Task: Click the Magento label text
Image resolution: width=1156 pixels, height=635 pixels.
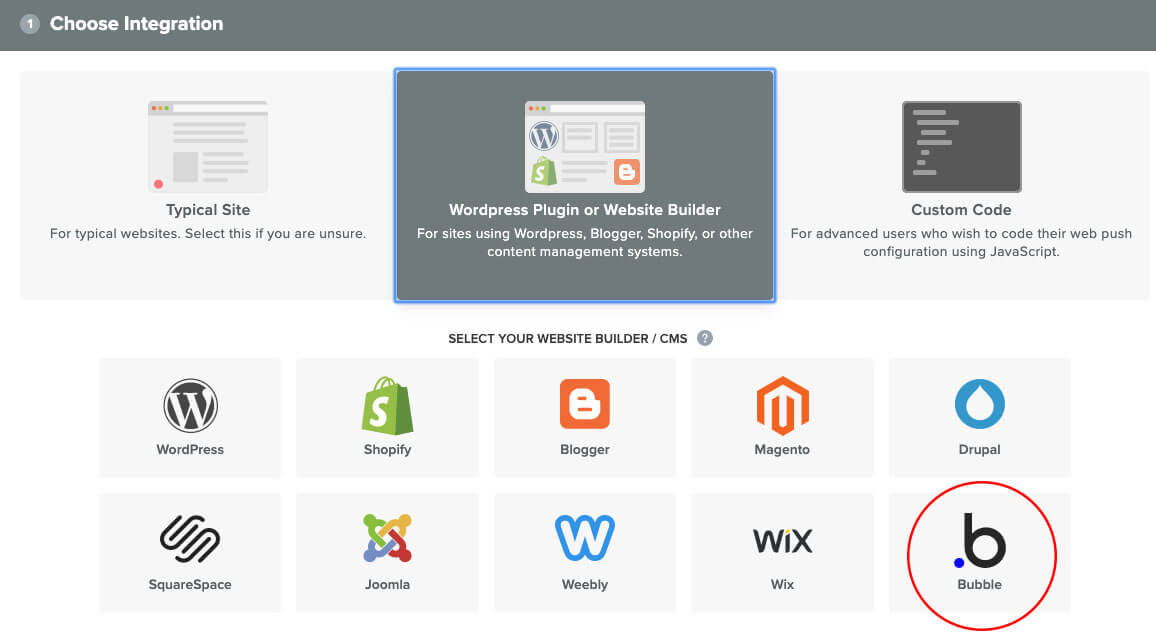Action: [x=782, y=450]
